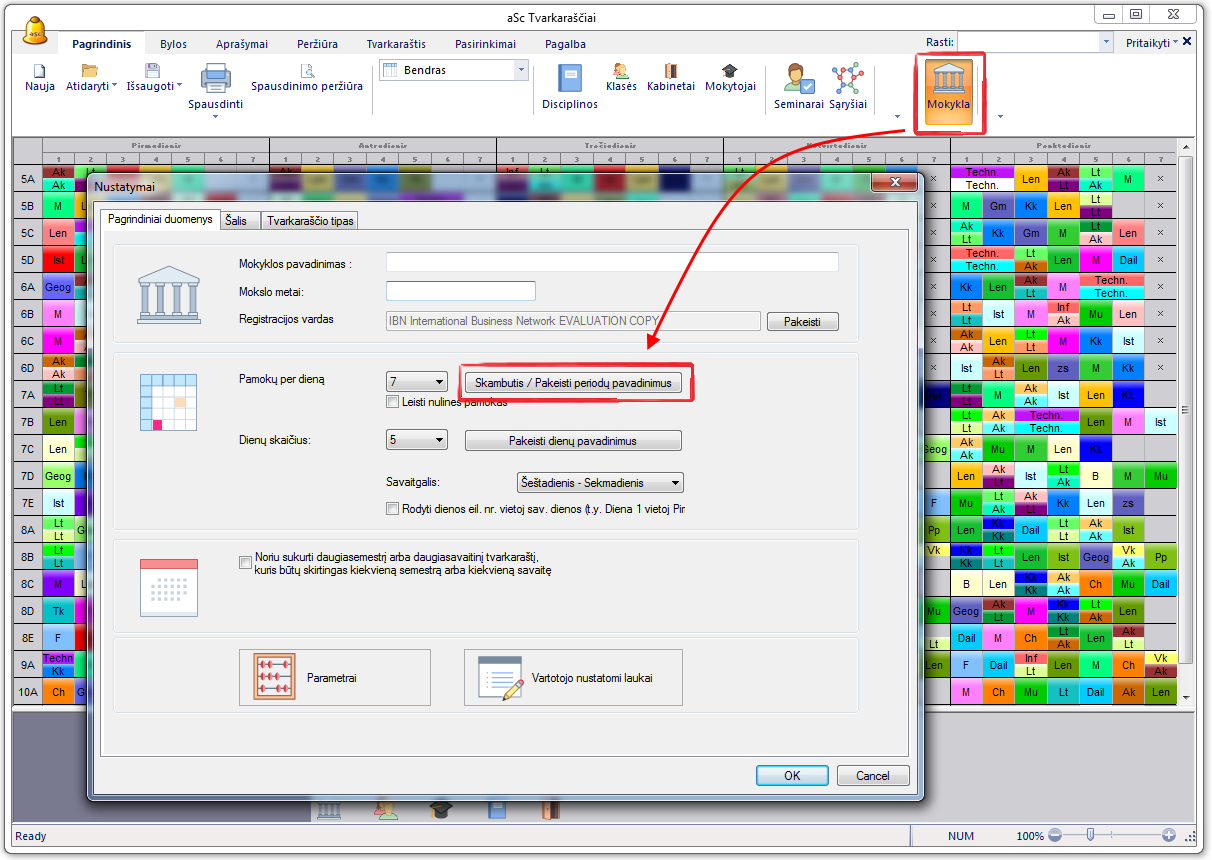Viewport: 1212px width, 860px height.
Task: Enable Leisti nulines pamokas checkbox
Action: (x=393, y=402)
